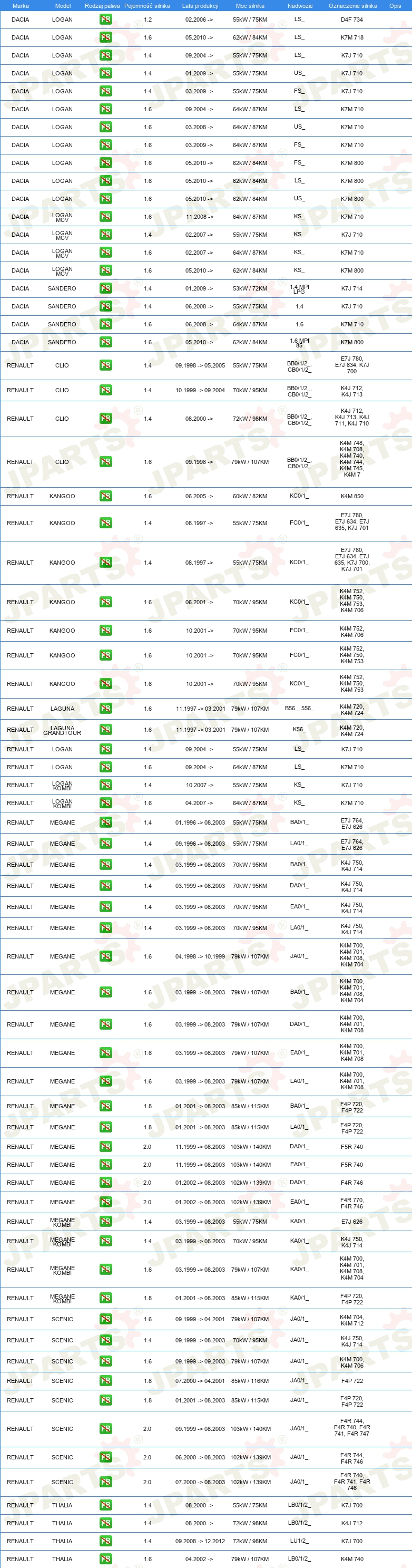This screenshot has height=1568, width=412.
Task: Click the body code LU1/2_
Action: (299, 1541)
